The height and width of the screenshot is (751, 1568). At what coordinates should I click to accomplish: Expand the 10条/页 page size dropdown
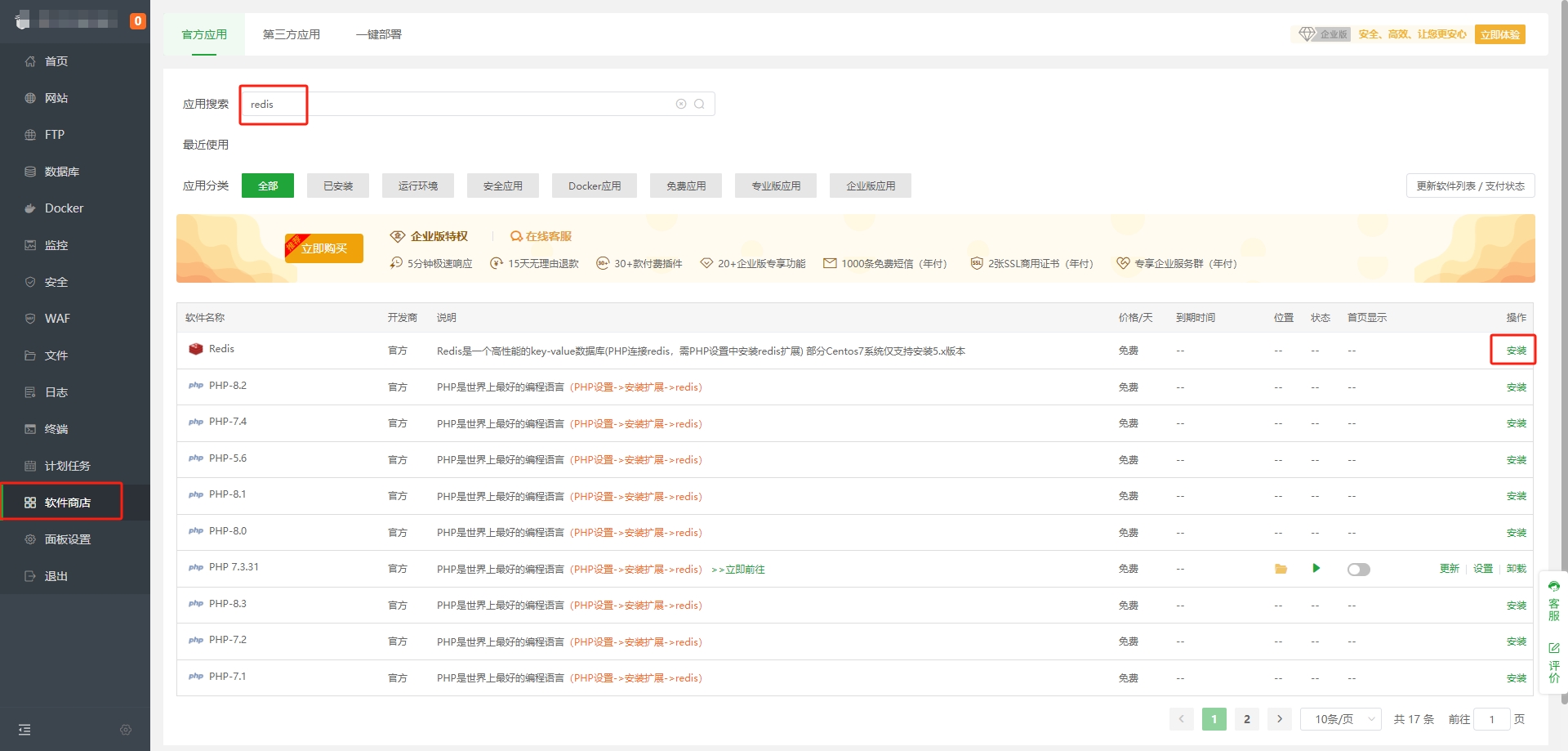(1340, 719)
